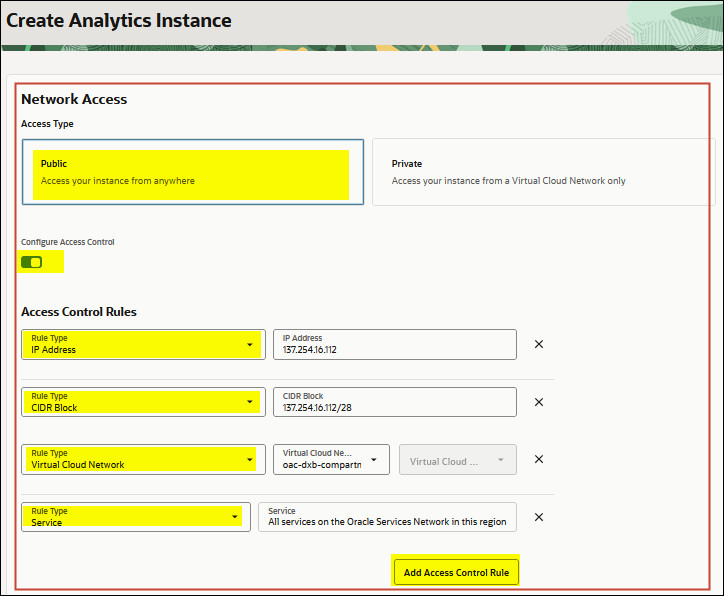Click the Service field for Oracle Services Network
The height and width of the screenshot is (596, 724).
click(x=386, y=517)
